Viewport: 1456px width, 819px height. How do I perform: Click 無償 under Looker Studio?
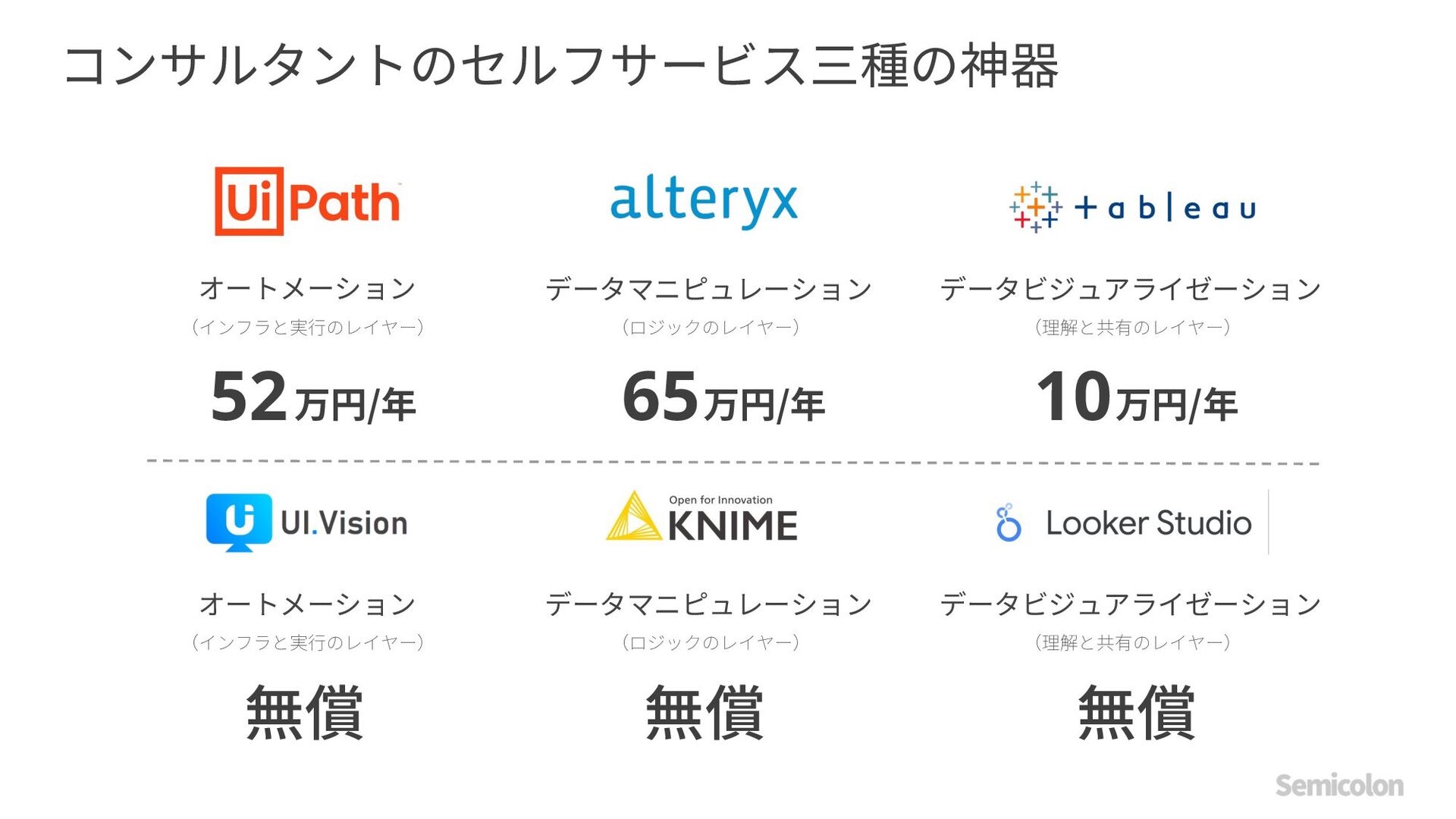(x=1136, y=712)
